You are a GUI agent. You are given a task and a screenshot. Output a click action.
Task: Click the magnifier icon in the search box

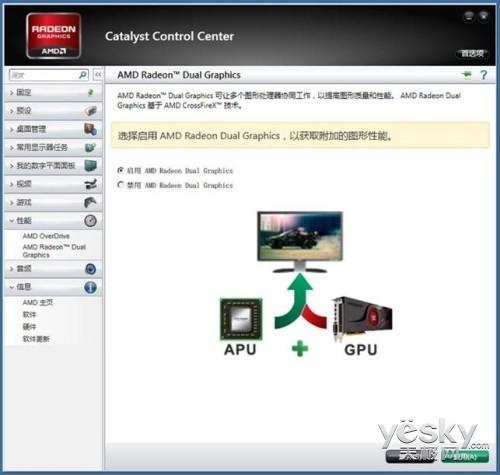coord(82,75)
